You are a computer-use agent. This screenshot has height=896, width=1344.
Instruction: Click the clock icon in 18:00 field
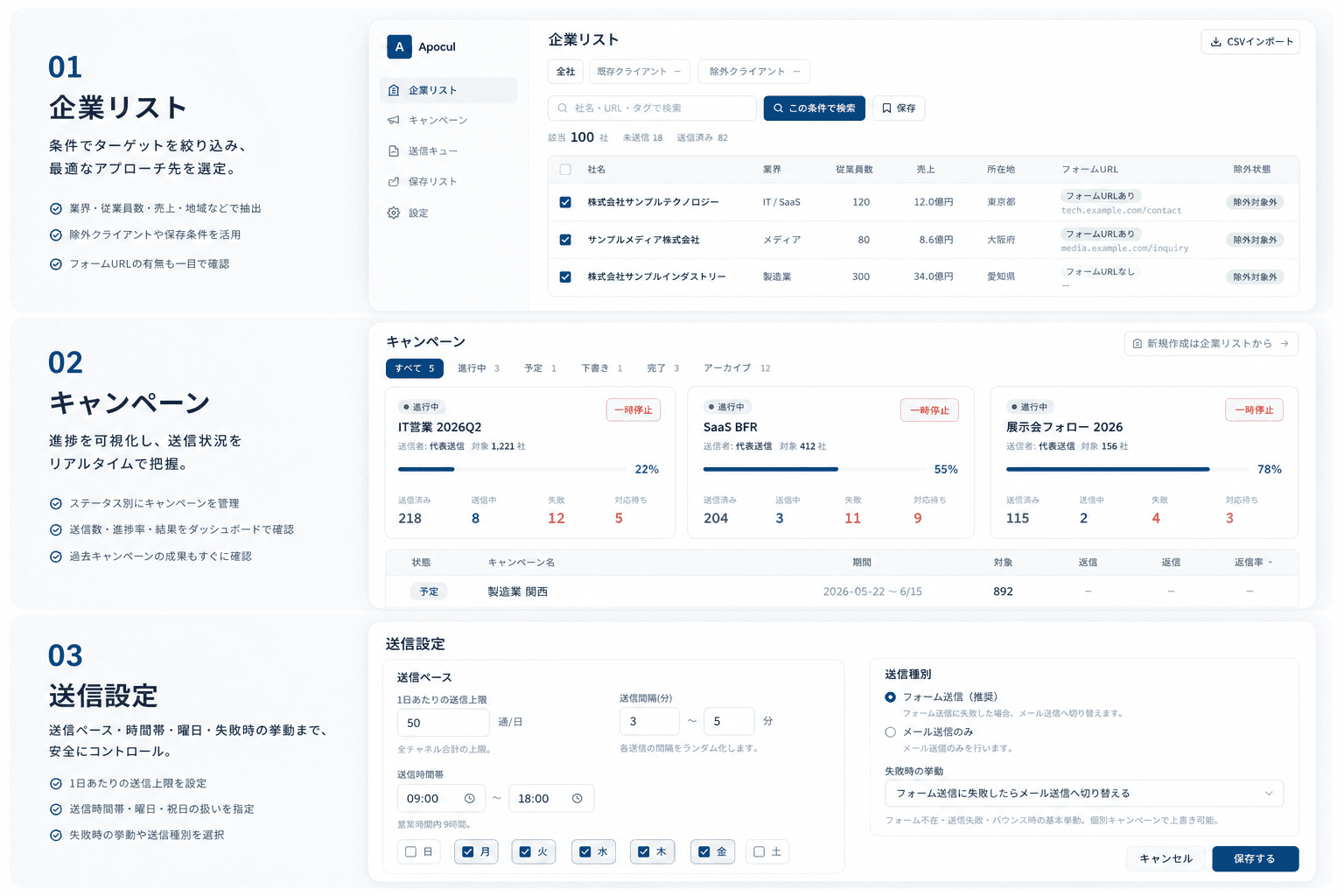click(x=577, y=799)
